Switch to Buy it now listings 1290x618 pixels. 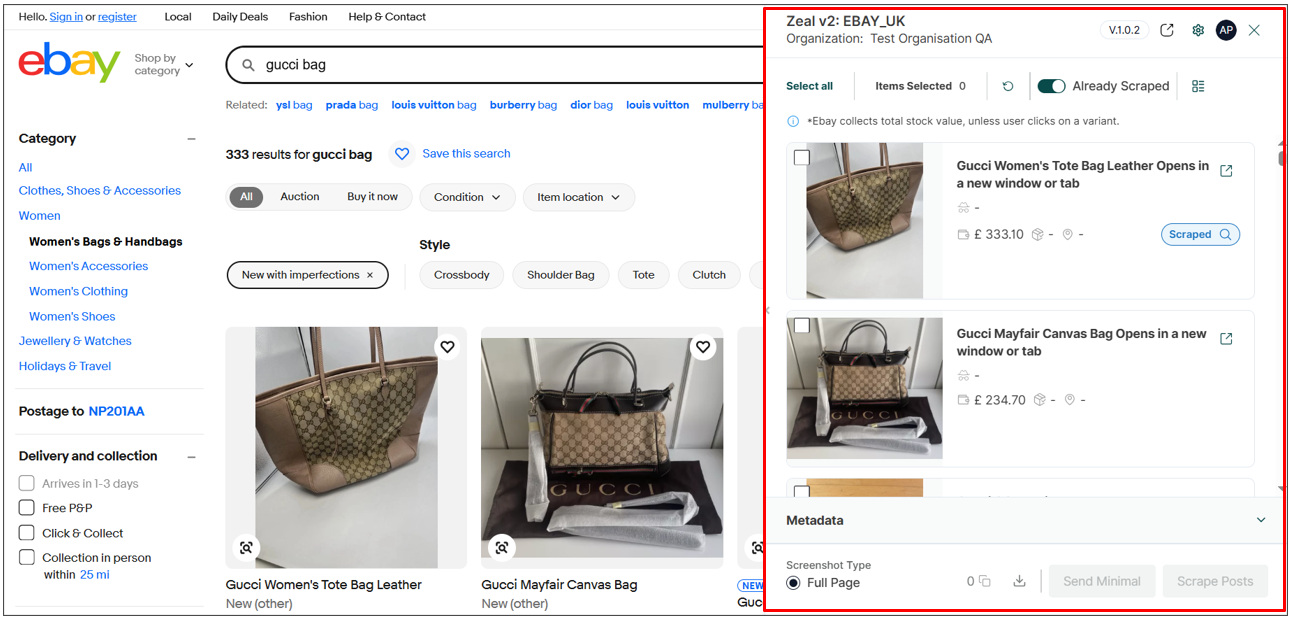coord(372,197)
